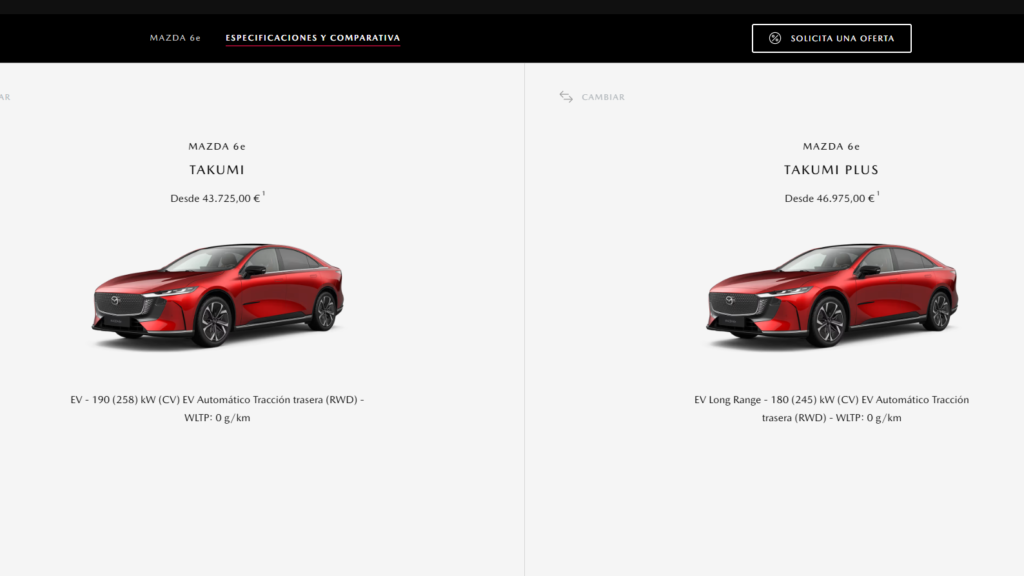Click the Cambiar swap arrows icon
This screenshot has width=1024, height=576.
click(566, 97)
